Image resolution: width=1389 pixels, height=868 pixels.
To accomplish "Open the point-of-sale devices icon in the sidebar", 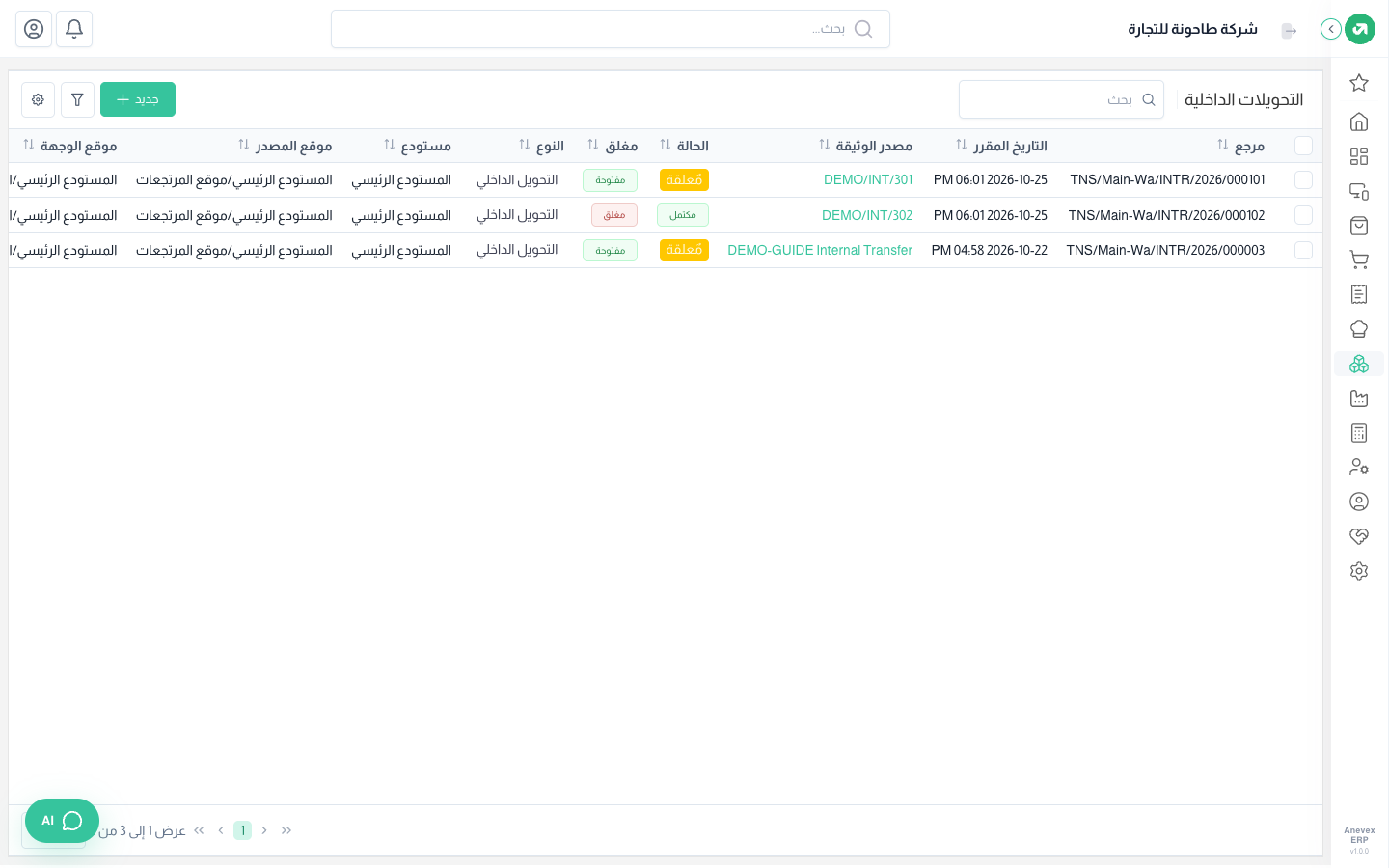I will tap(1359, 191).
